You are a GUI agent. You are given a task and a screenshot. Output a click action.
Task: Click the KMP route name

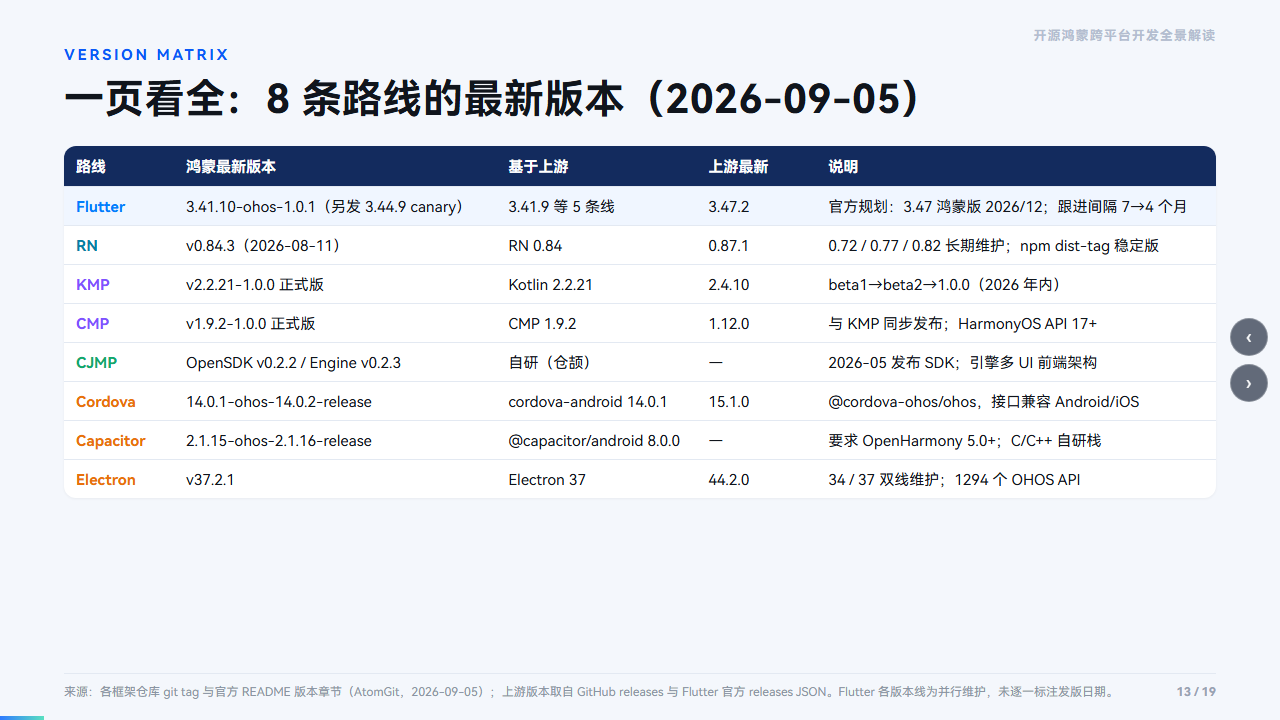click(x=93, y=285)
